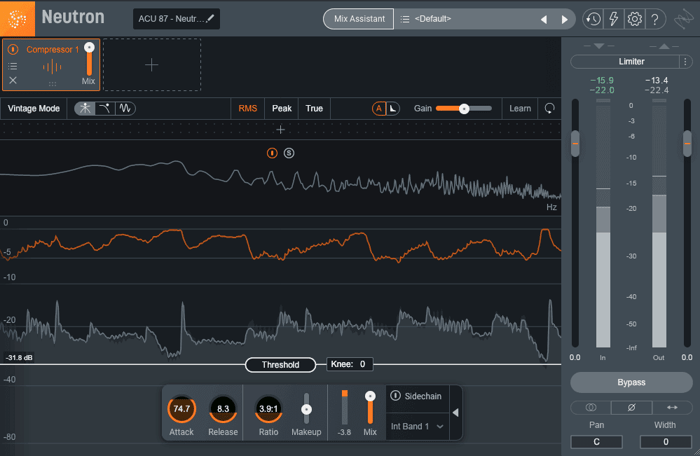Select RMS detection mode
This screenshot has width=700, height=456.
click(x=248, y=109)
